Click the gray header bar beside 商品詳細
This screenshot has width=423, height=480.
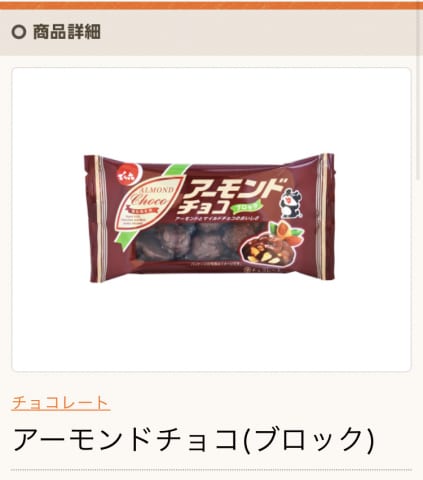click(260, 33)
